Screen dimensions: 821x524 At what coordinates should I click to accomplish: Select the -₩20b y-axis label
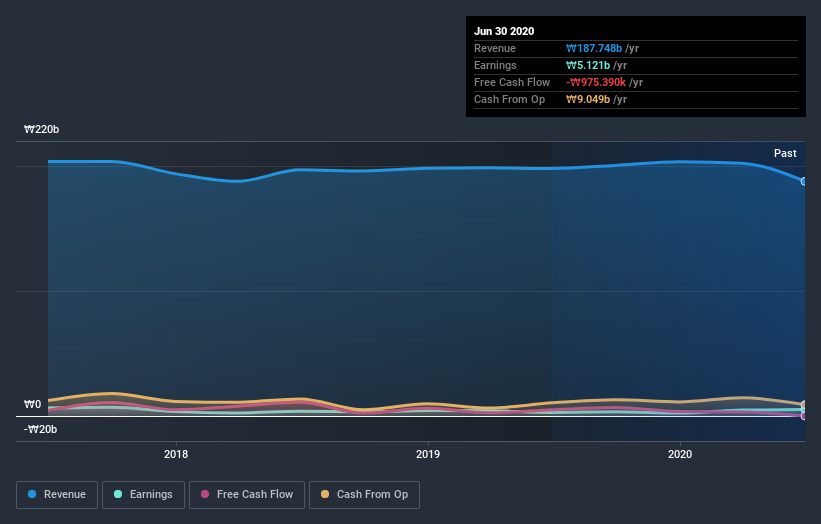coord(40,429)
